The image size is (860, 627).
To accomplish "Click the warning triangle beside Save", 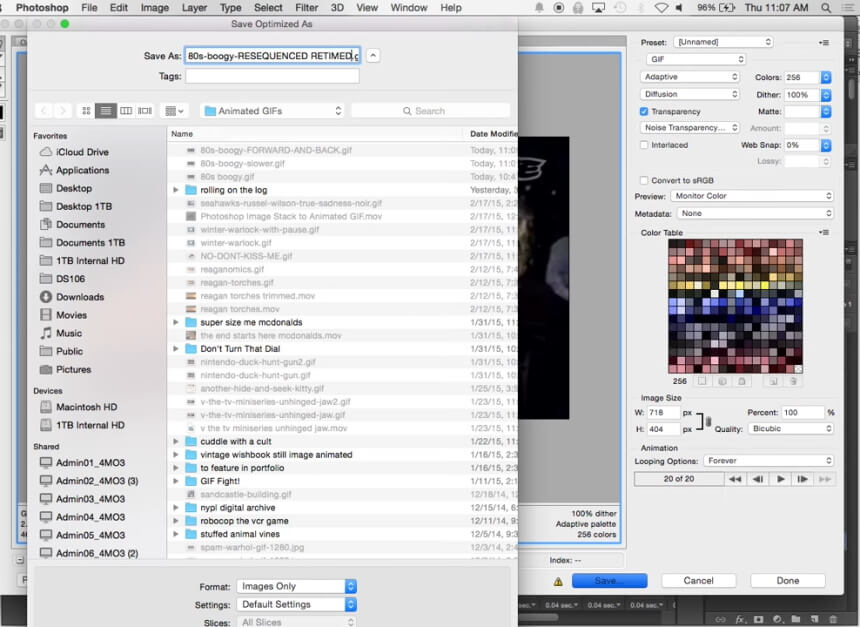I will click(x=558, y=581).
